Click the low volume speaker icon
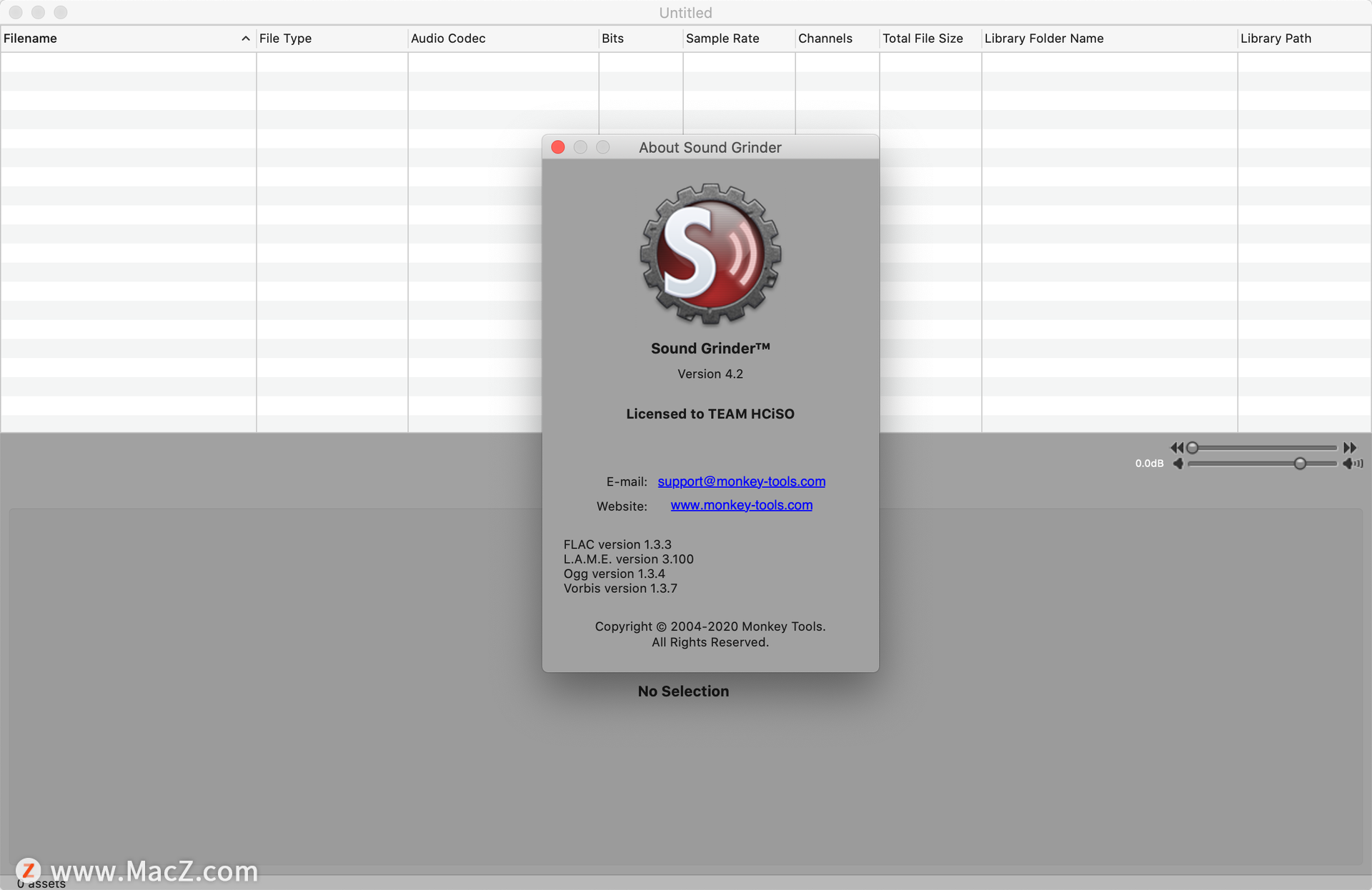This screenshot has height=890, width=1372. tap(1178, 464)
